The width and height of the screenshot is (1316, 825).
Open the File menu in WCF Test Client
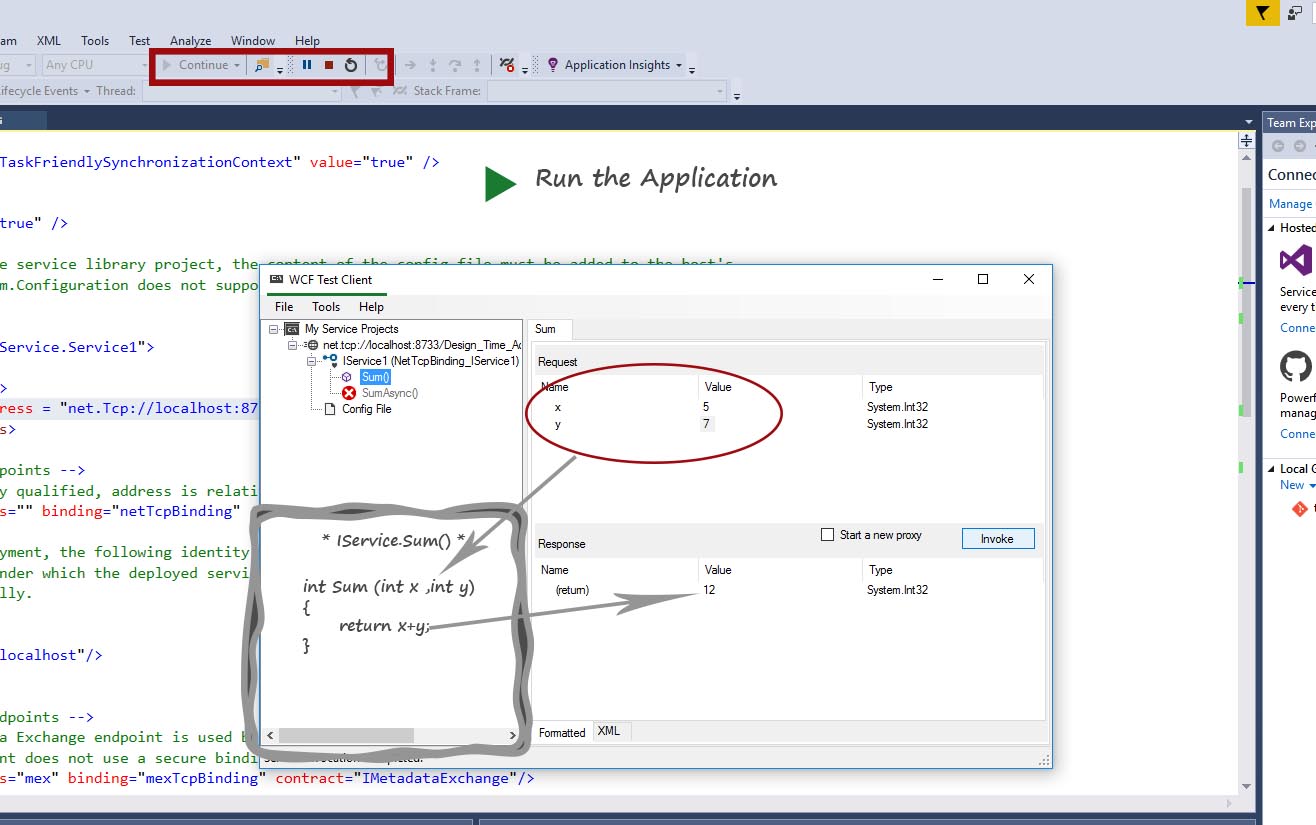(284, 307)
